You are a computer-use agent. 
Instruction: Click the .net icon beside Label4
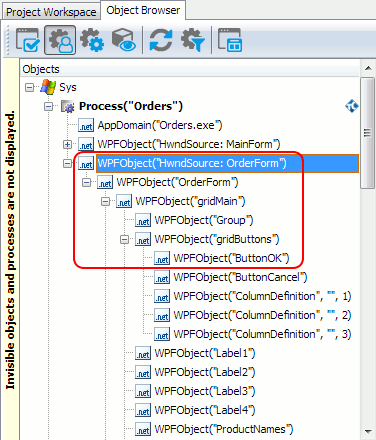click(x=143, y=410)
